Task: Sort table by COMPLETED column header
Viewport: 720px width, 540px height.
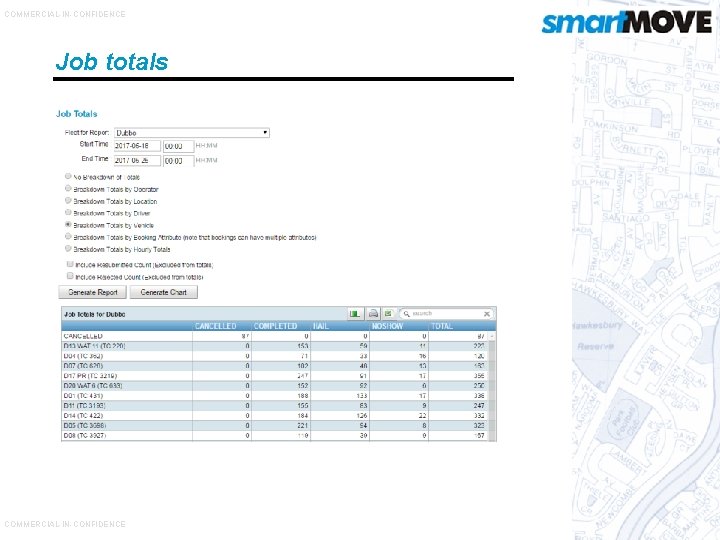Action: [276, 326]
